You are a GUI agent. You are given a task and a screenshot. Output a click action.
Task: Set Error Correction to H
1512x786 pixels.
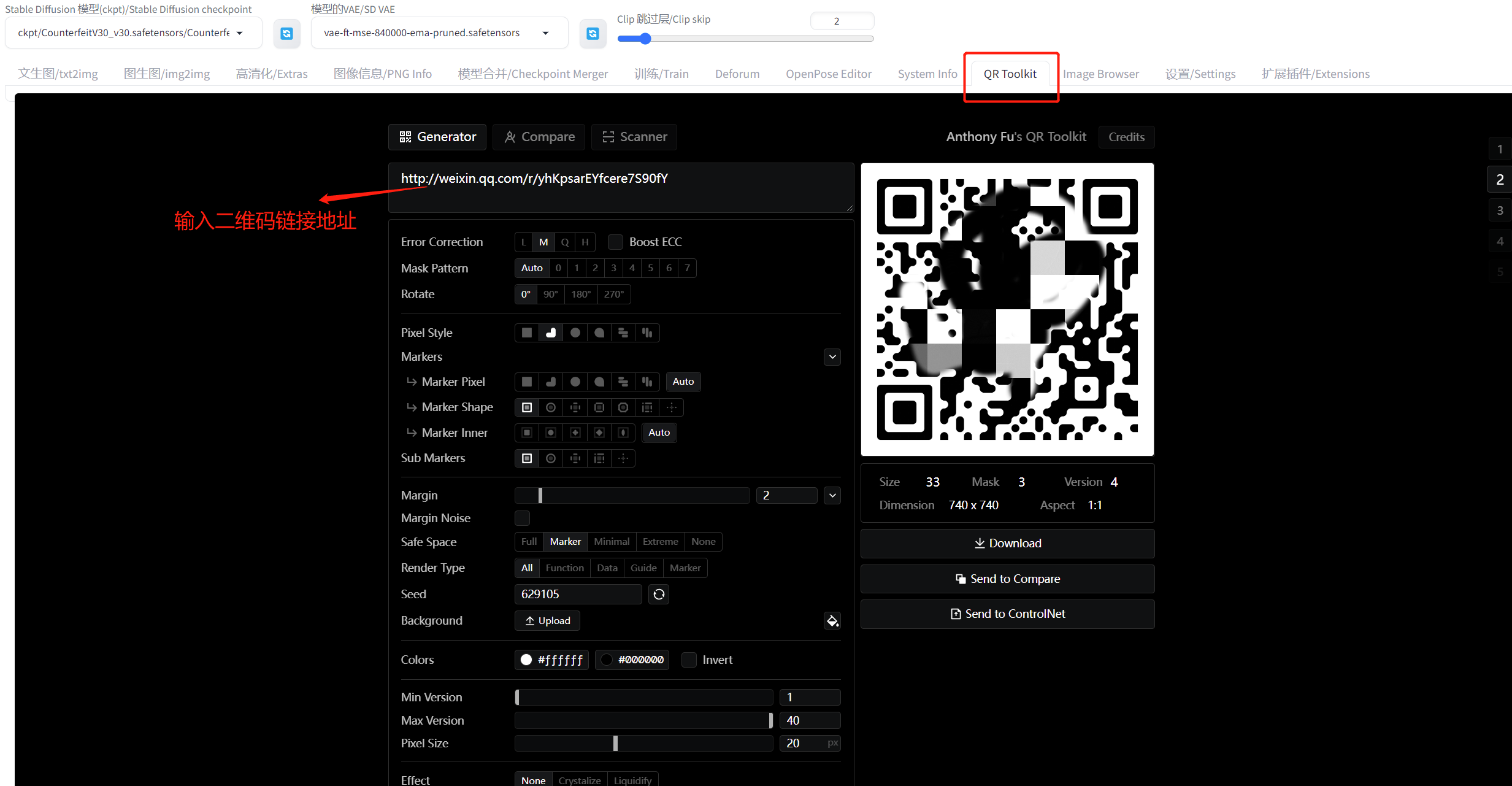(585, 242)
